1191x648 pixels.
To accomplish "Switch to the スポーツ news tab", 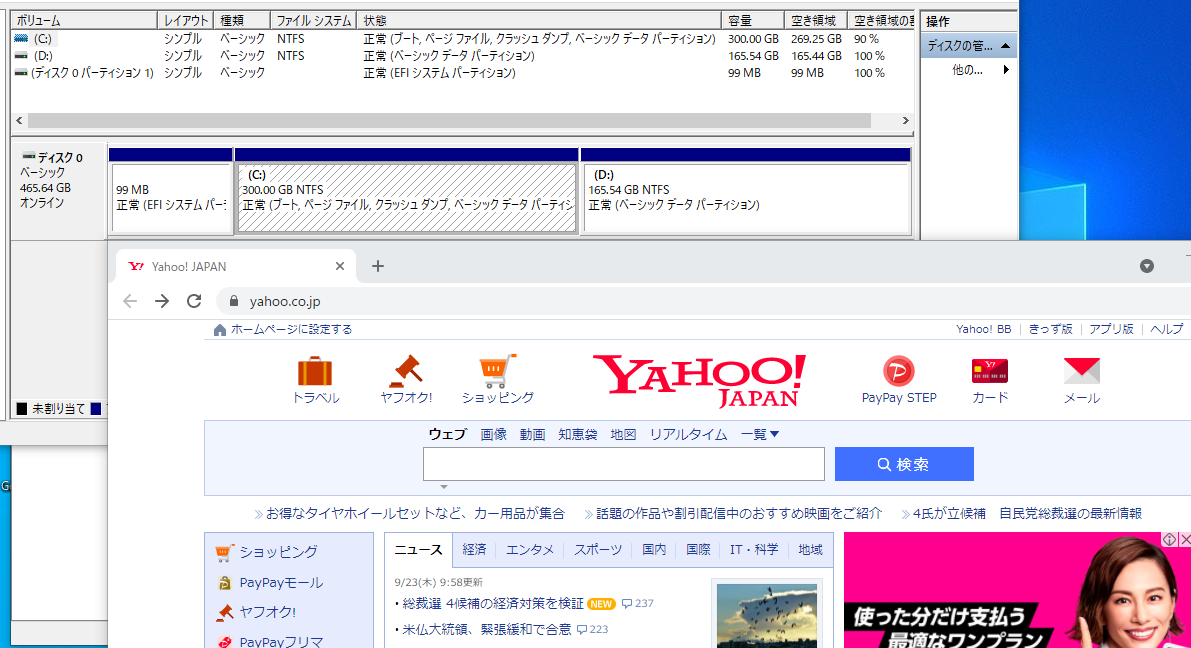I will [x=598, y=550].
